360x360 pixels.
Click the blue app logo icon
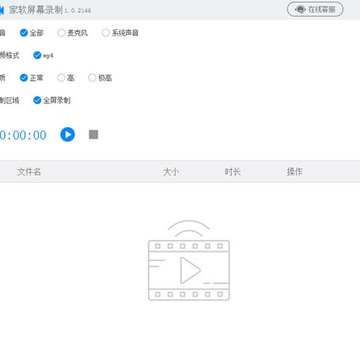click(2, 10)
